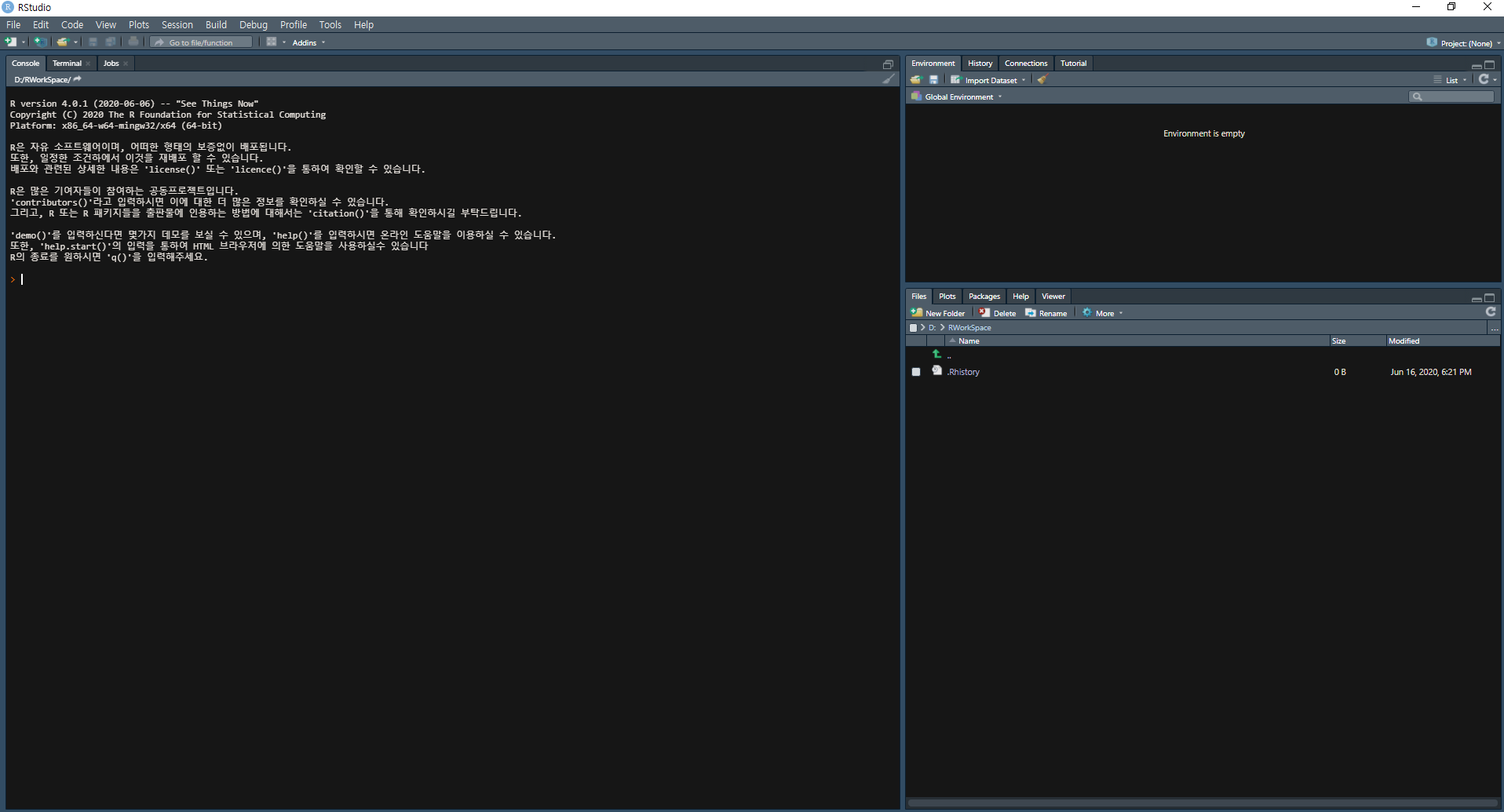1504x812 pixels.
Task: Switch to the Packages tab
Action: click(984, 297)
